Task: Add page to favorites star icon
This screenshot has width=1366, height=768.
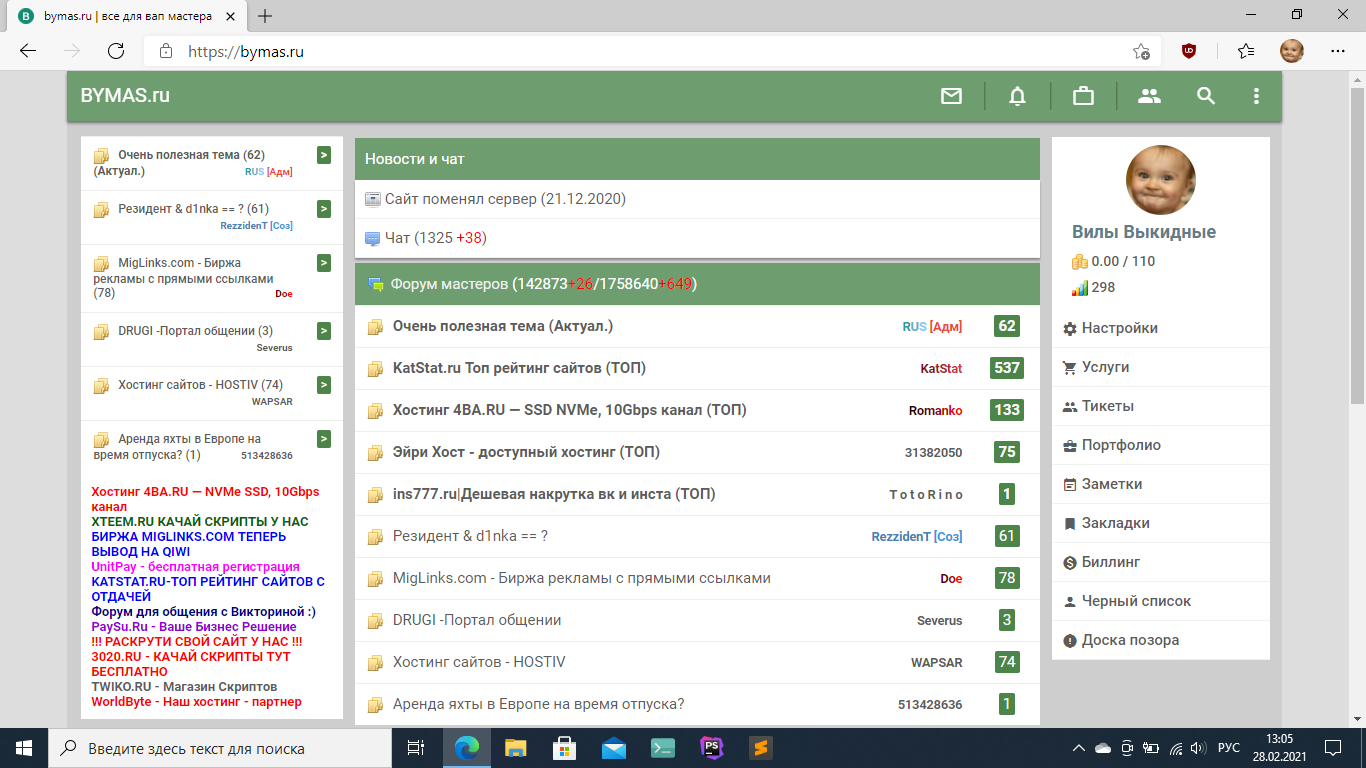Action: pos(1141,51)
